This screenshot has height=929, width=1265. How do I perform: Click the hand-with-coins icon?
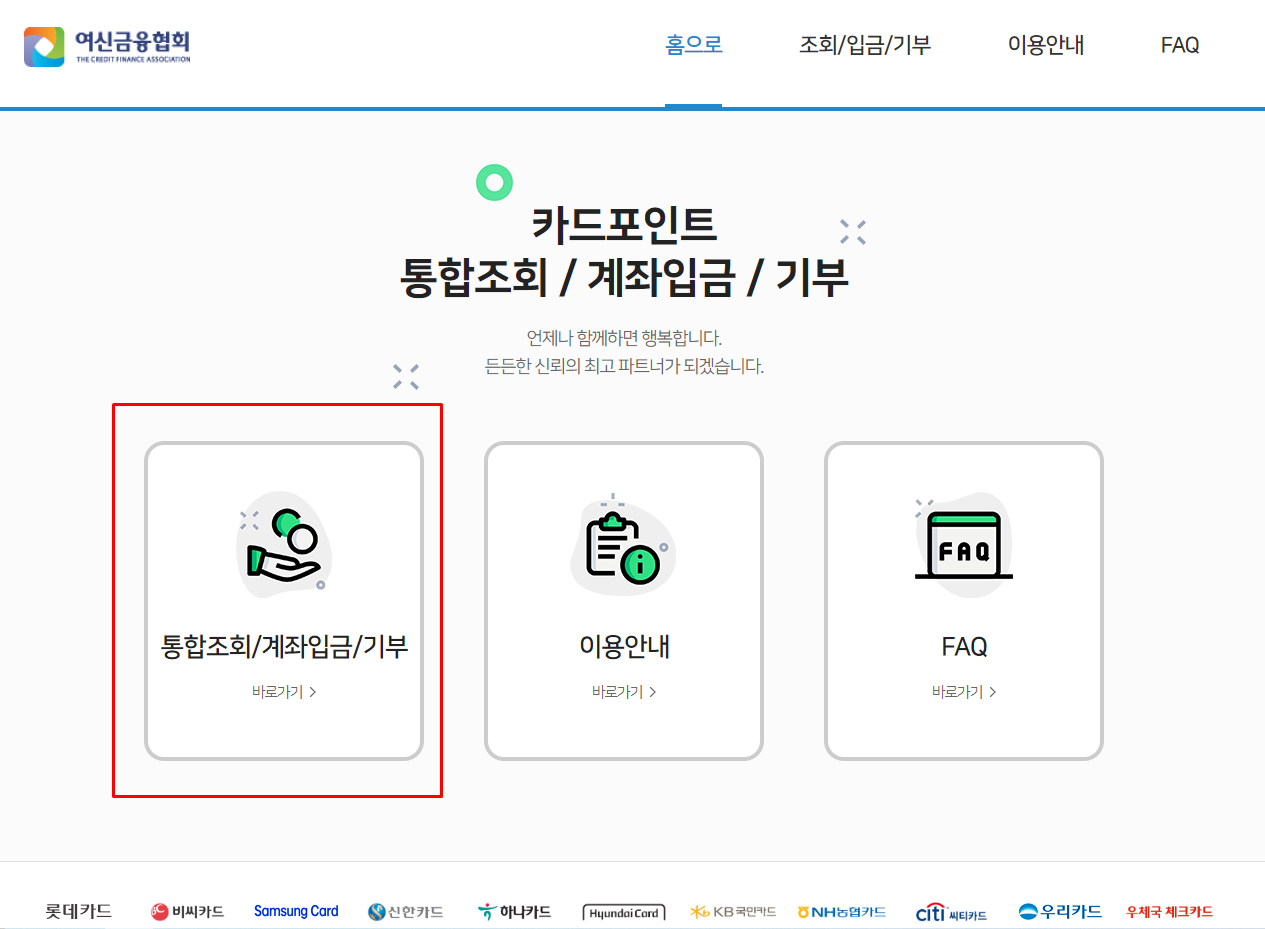coord(283,545)
